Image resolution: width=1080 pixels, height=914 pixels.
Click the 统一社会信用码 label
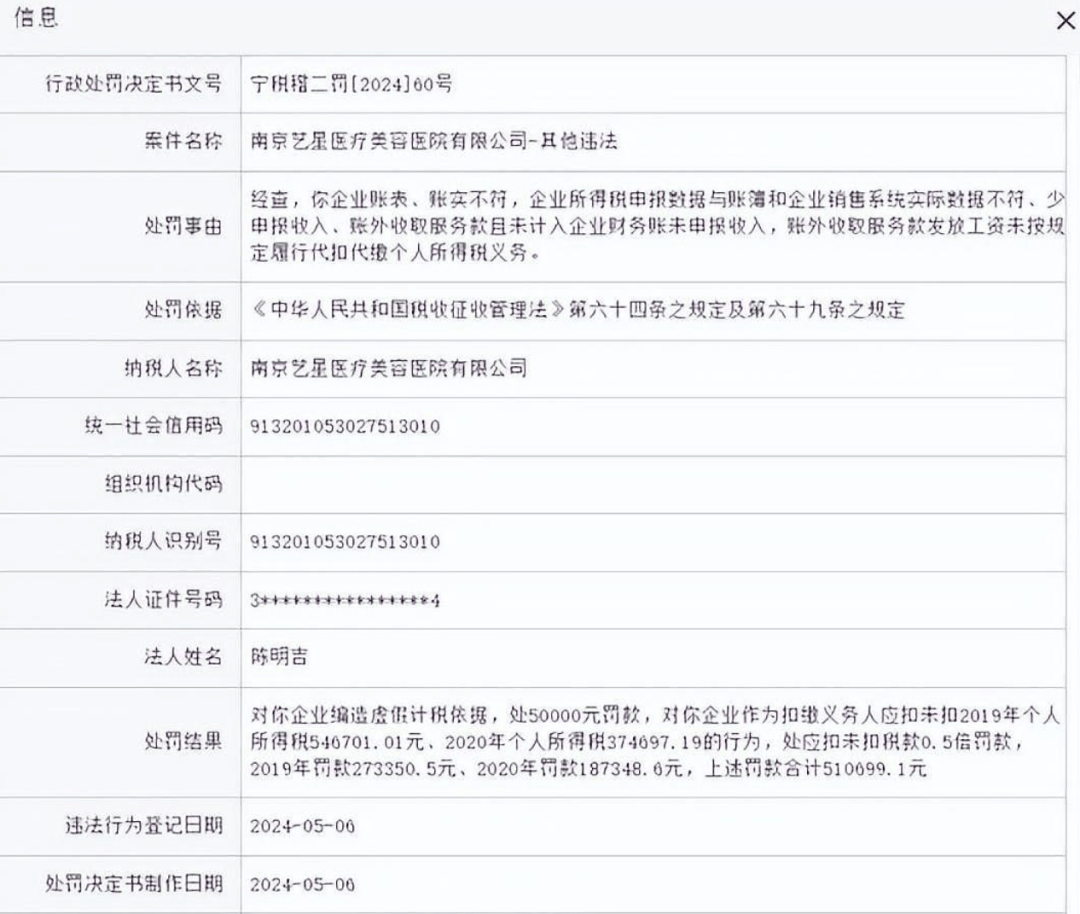[154, 426]
